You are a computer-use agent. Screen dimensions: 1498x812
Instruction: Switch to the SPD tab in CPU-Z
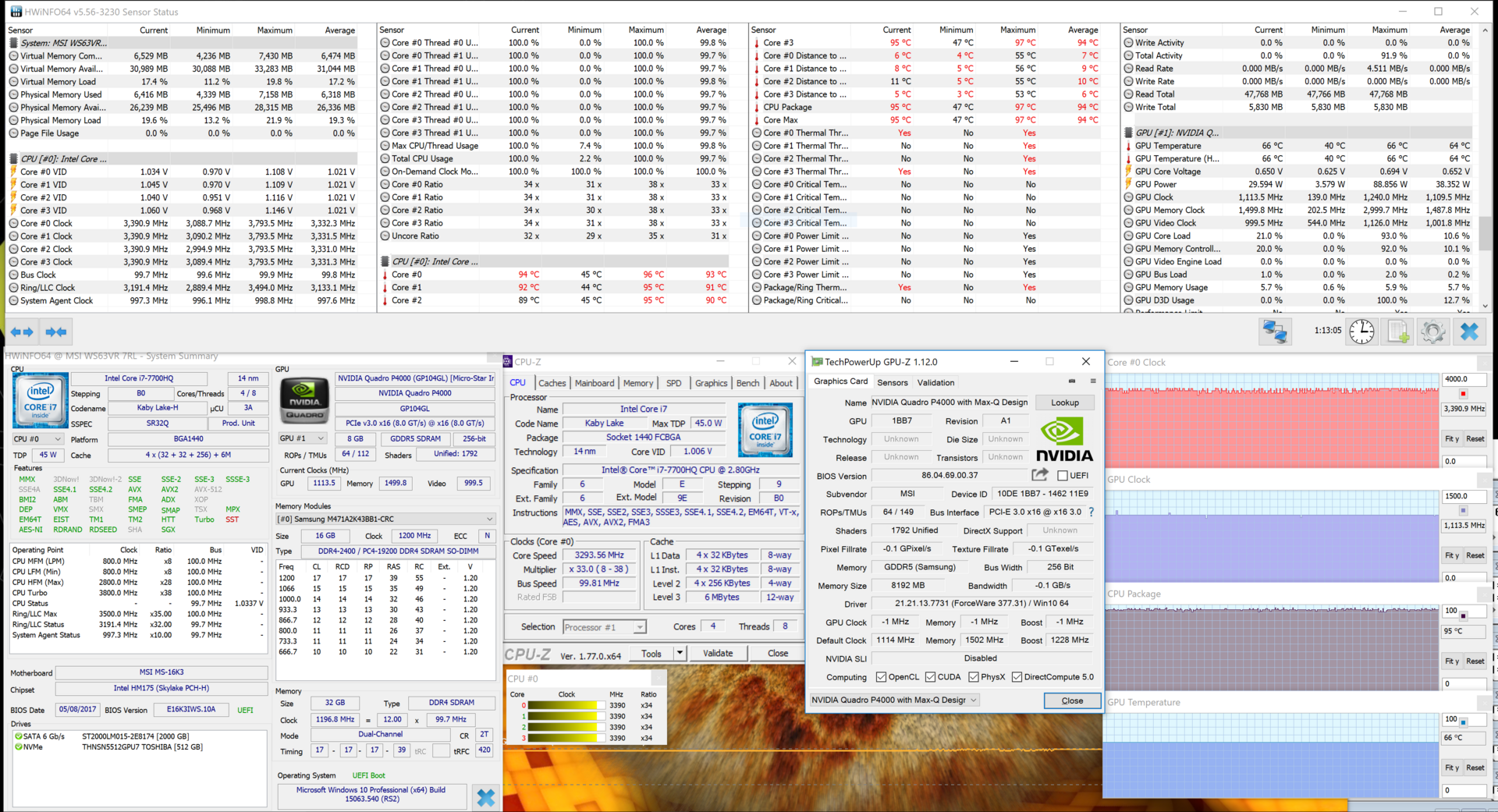(x=673, y=383)
